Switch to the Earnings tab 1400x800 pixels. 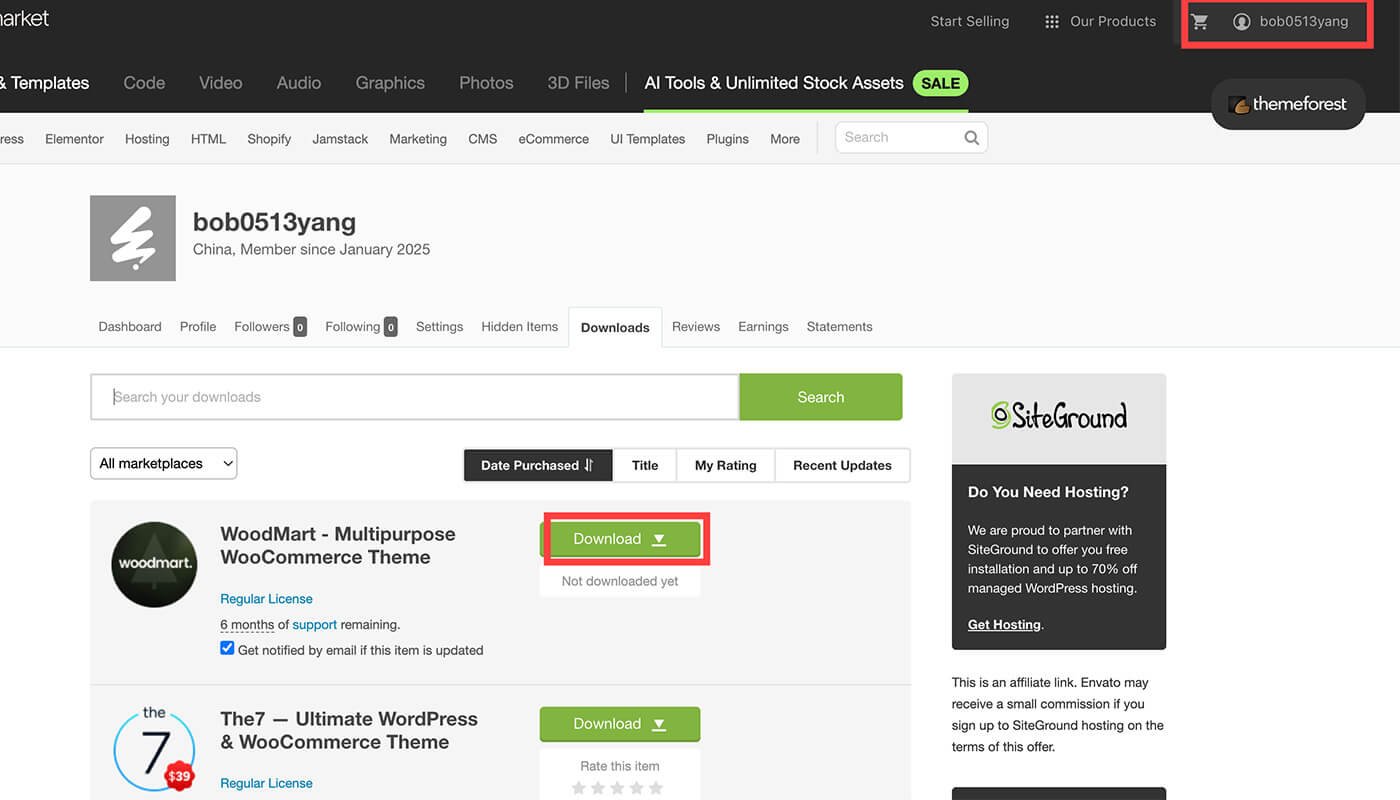[x=763, y=327]
